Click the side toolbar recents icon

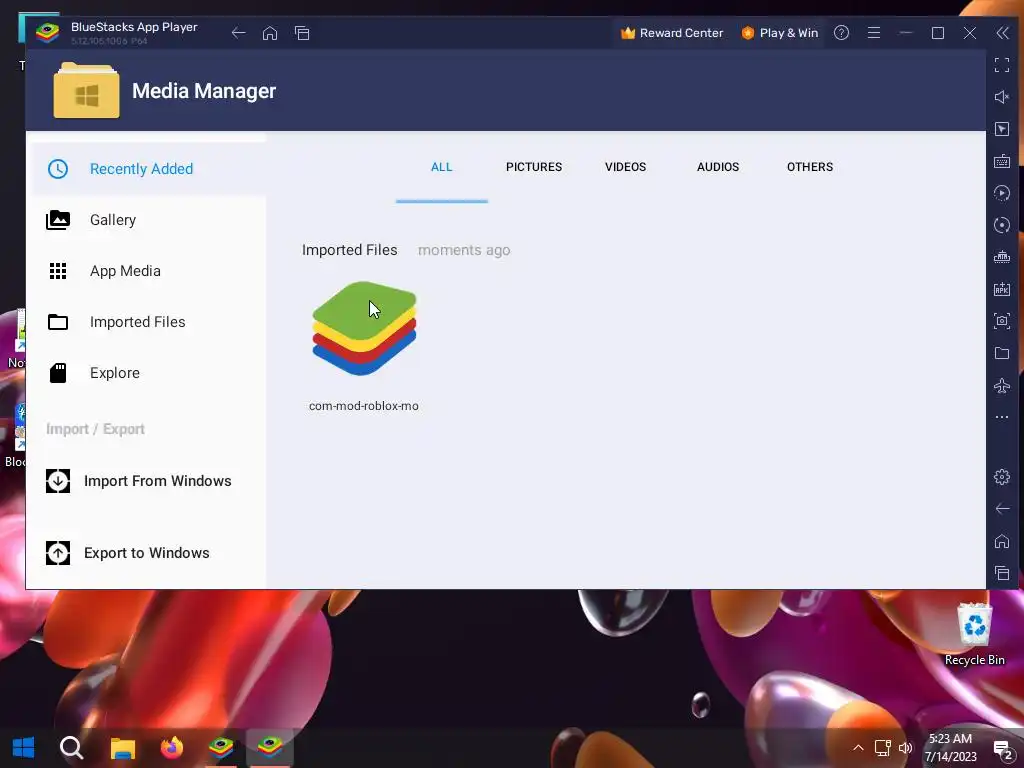(1002, 573)
